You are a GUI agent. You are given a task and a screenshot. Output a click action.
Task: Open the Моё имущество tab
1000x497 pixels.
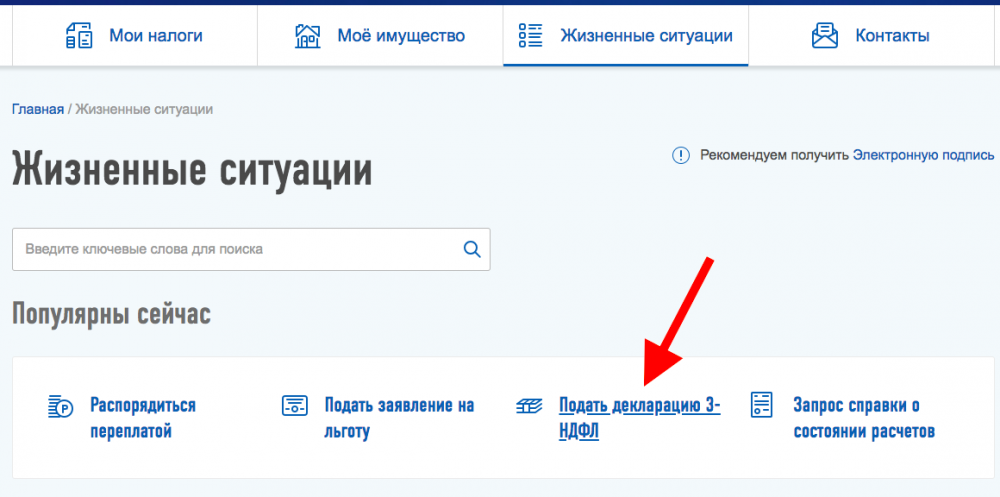click(380, 35)
